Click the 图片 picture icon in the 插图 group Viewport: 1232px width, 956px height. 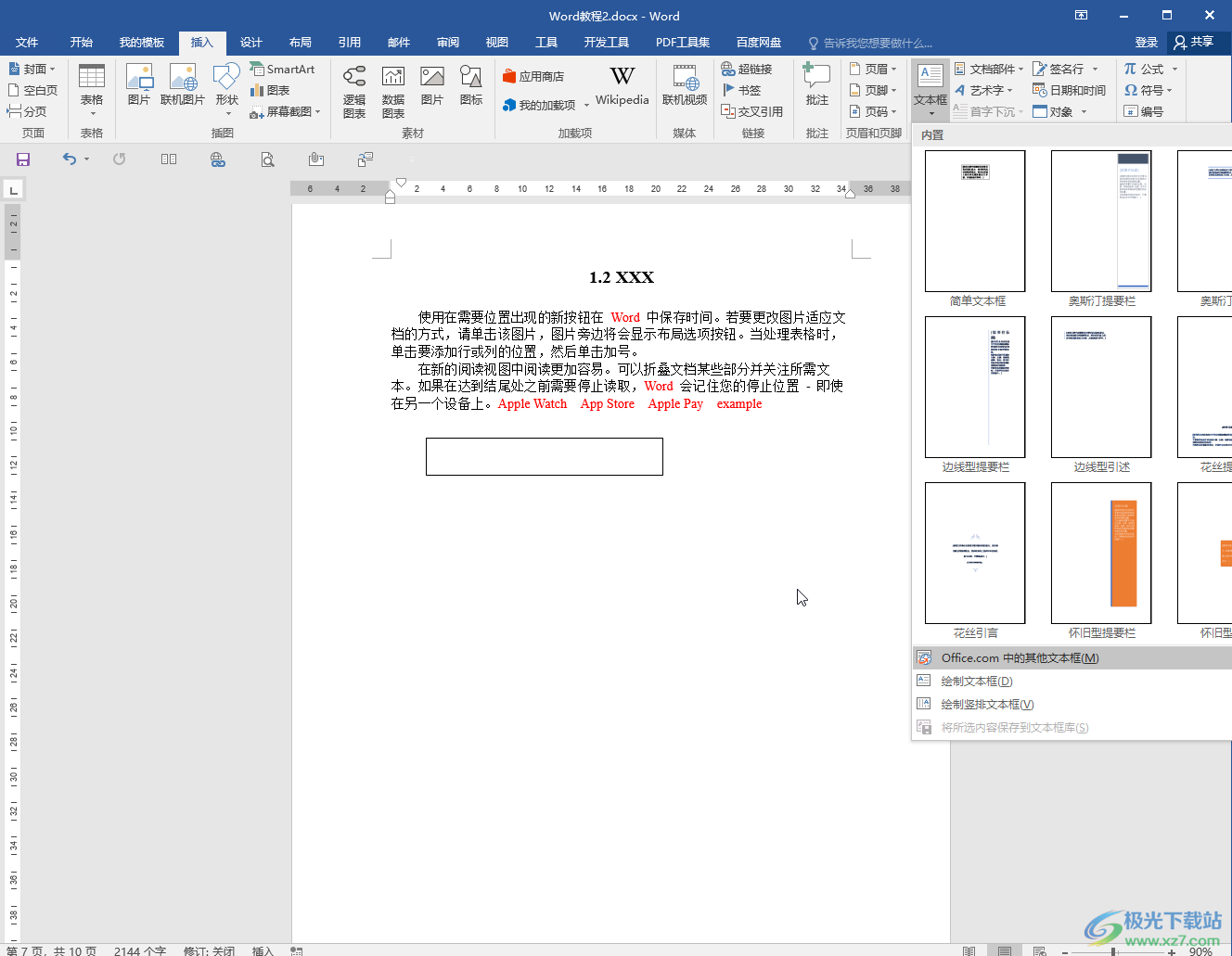click(139, 84)
